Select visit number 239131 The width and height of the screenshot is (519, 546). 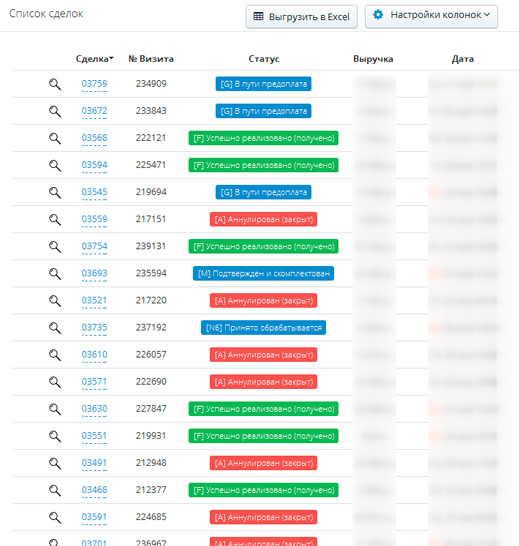coord(151,246)
